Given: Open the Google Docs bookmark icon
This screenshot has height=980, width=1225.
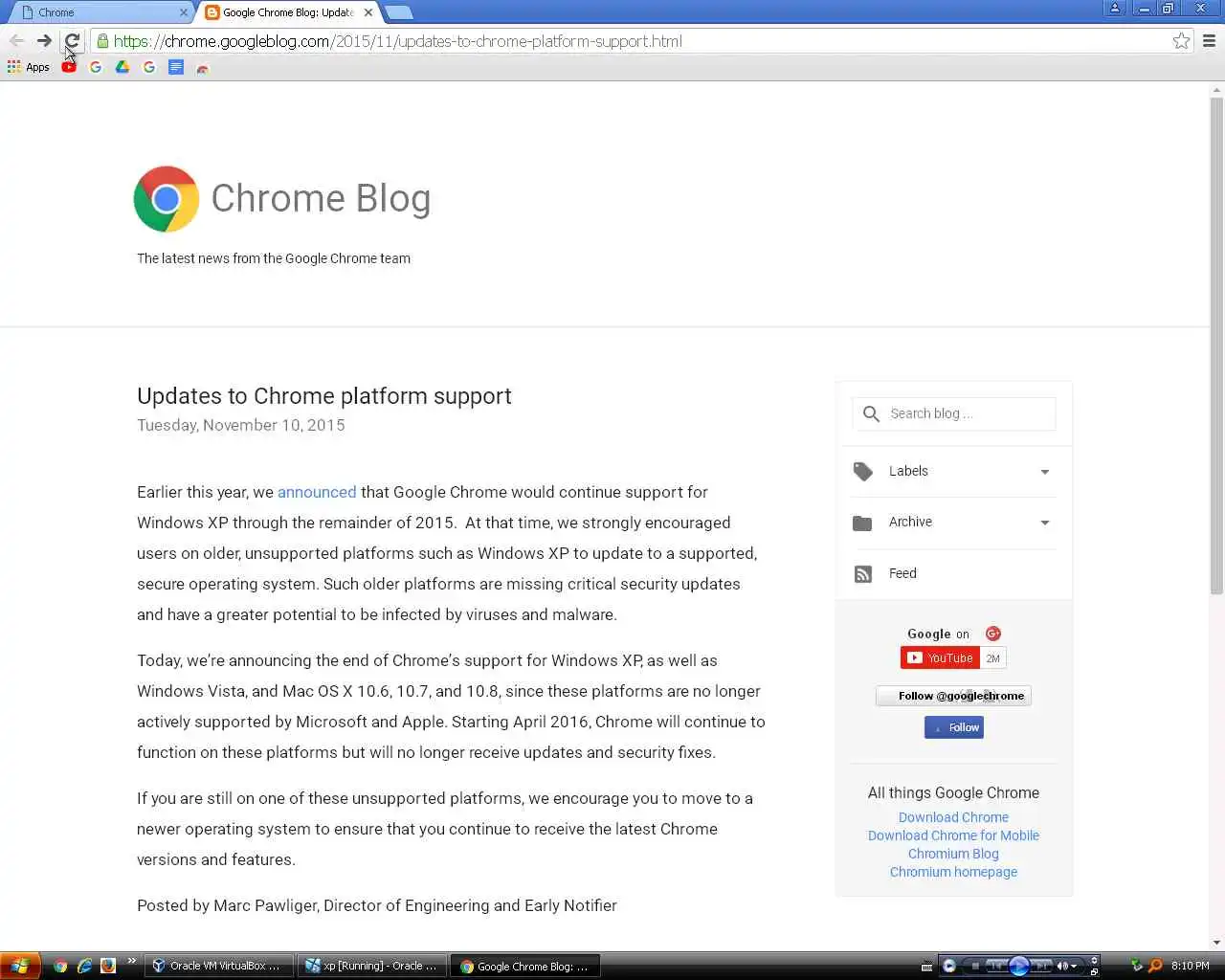Looking at the screenshot, I should click(176, 67).
